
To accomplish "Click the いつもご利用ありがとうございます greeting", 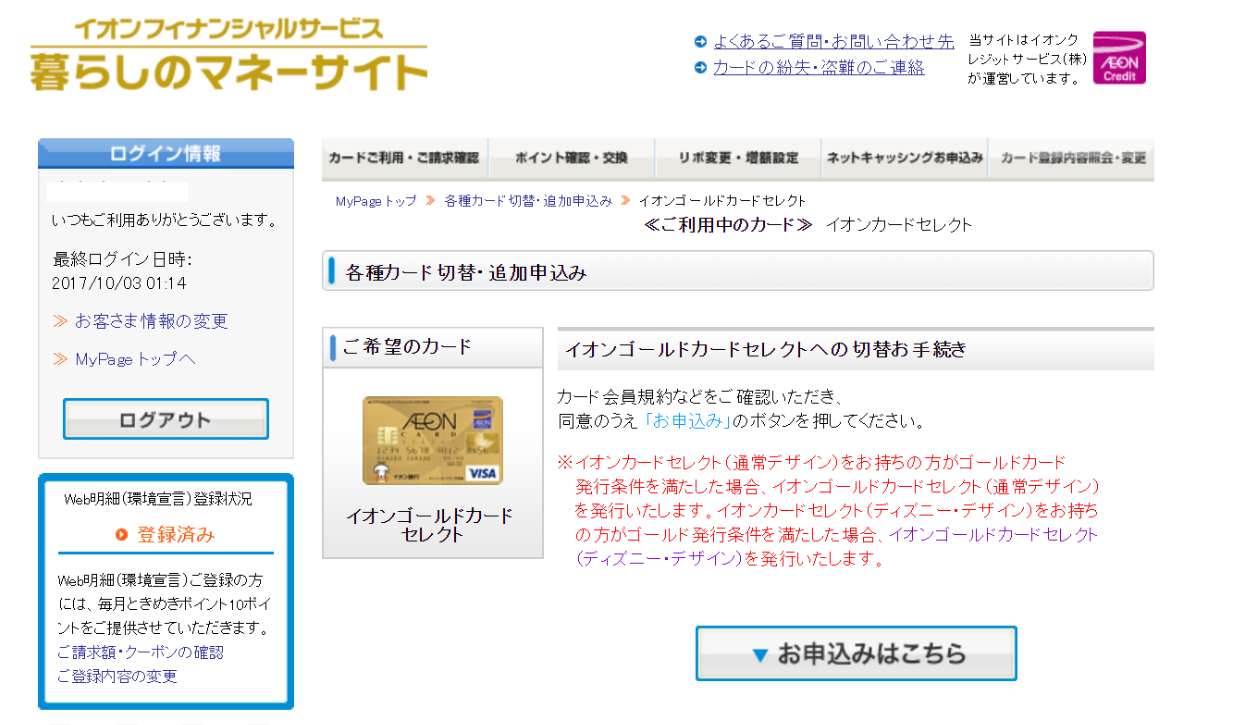I will pos(165,220).
